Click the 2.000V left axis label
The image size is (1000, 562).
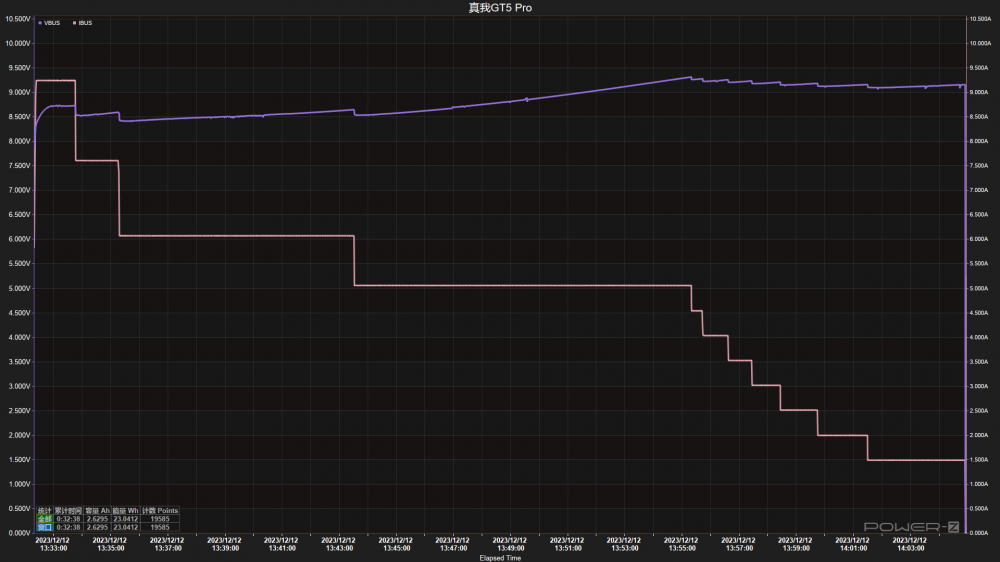(x=19, y=435)
